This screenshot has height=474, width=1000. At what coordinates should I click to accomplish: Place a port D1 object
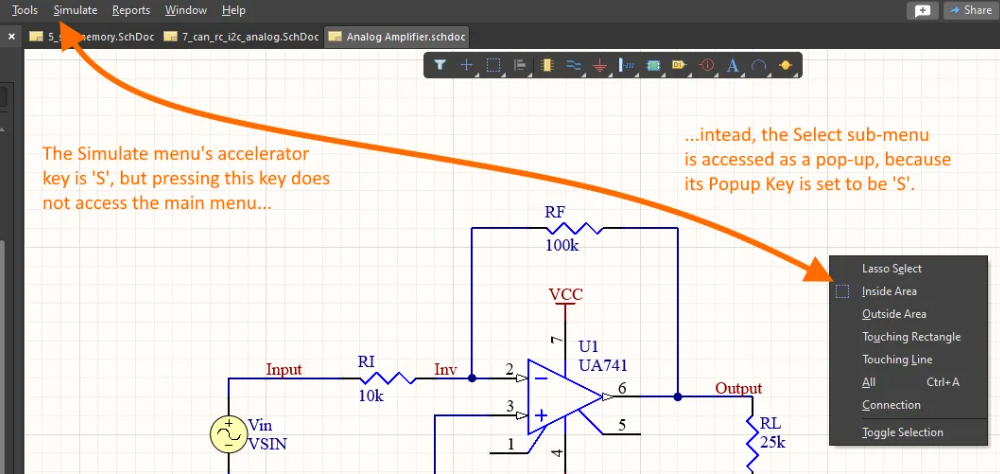[679, 65]
